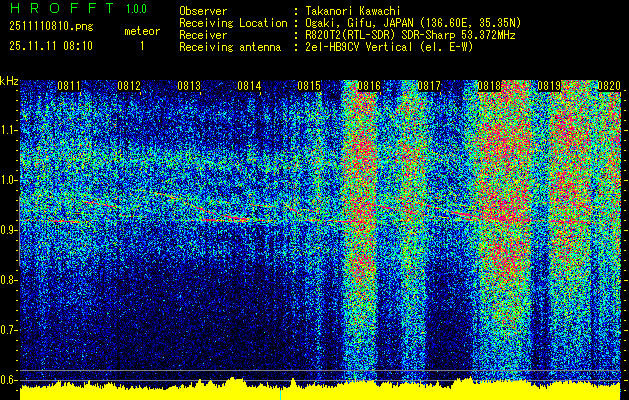Click the 0.8 frequency axis label
The height and width of the screenshot is (400, 629).
(x=9, y=280)
